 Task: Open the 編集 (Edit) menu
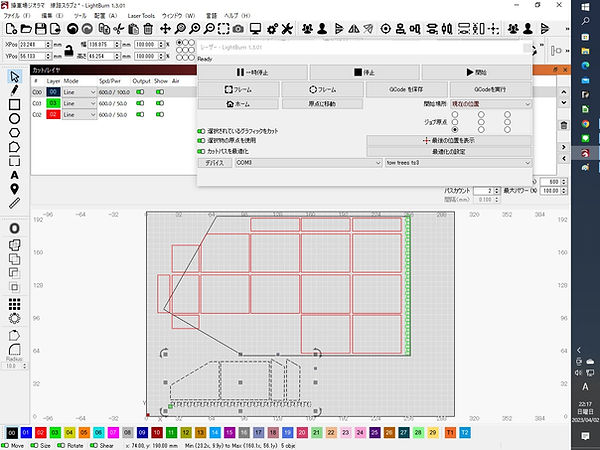[x=52, y=16]
